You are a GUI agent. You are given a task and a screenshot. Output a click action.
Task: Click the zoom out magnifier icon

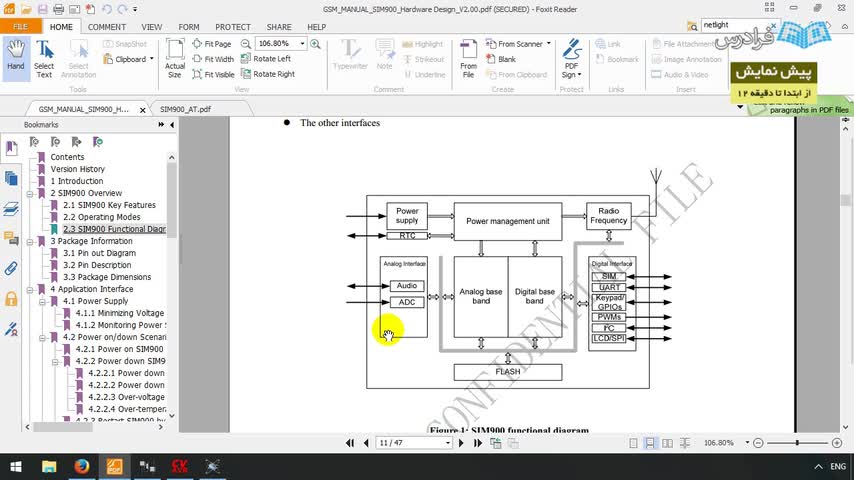[x=246, y=44]
